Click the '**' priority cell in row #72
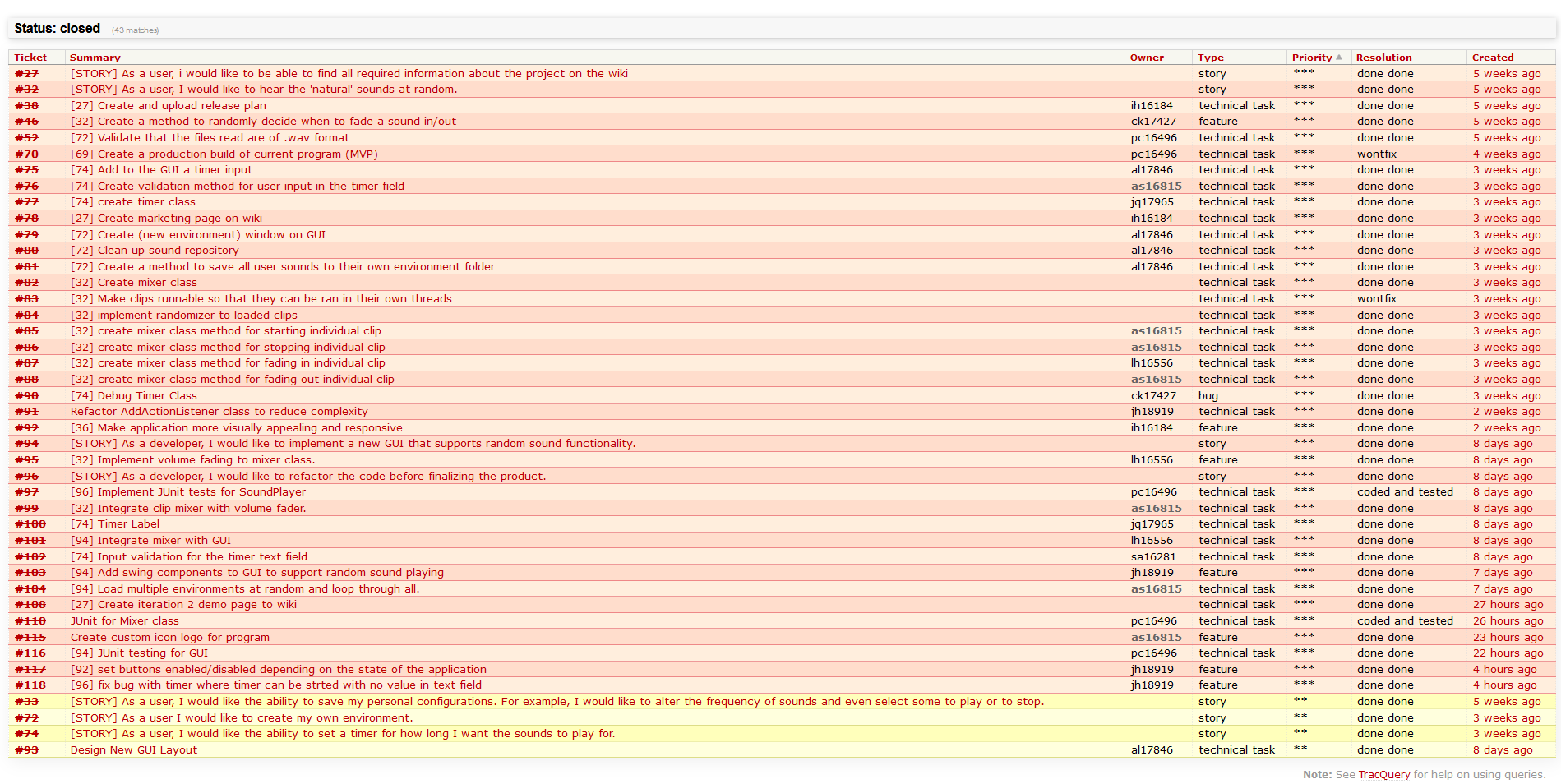The image size is (1561, 784). (1300, 717)
